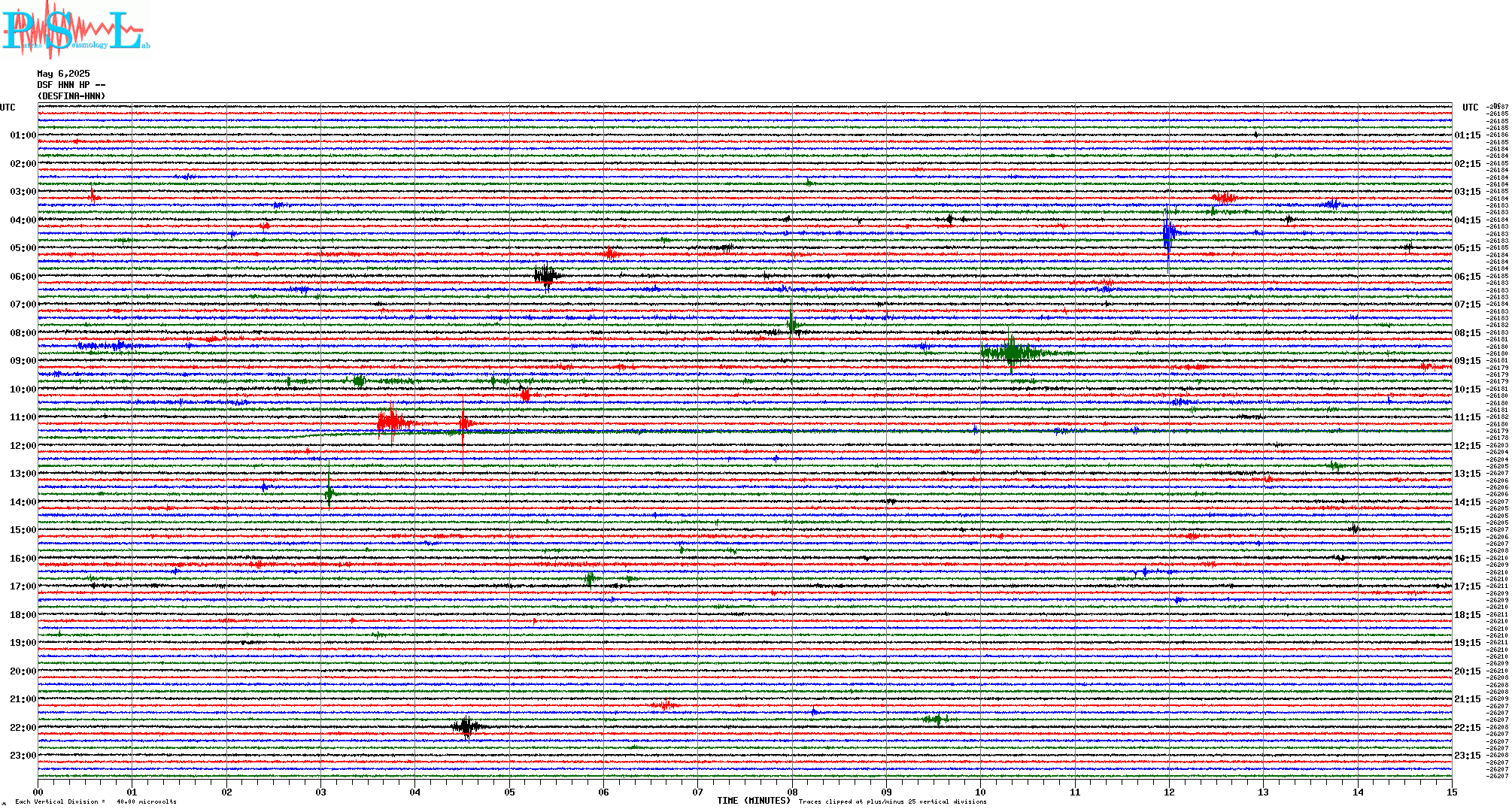Click the black event burst above the 22:00 trace

pyautogui.click(x=466, y=726)
